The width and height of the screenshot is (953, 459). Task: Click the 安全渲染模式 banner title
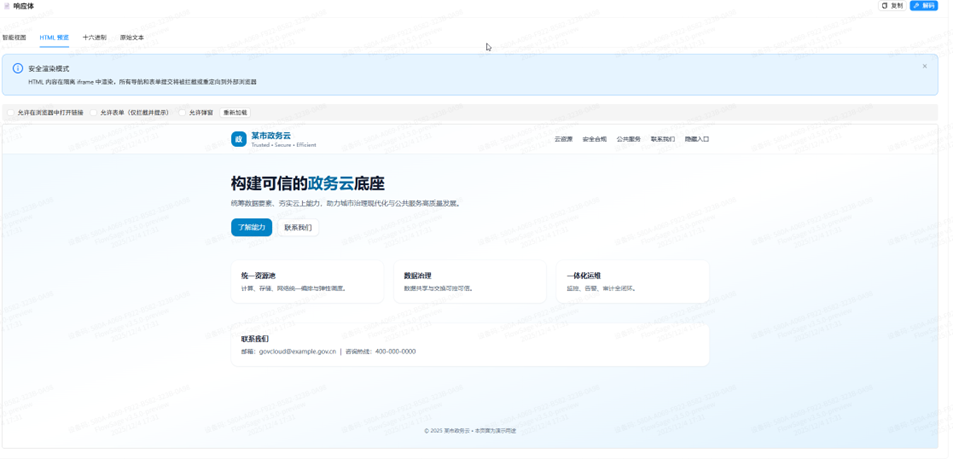[x=49, y=69]
